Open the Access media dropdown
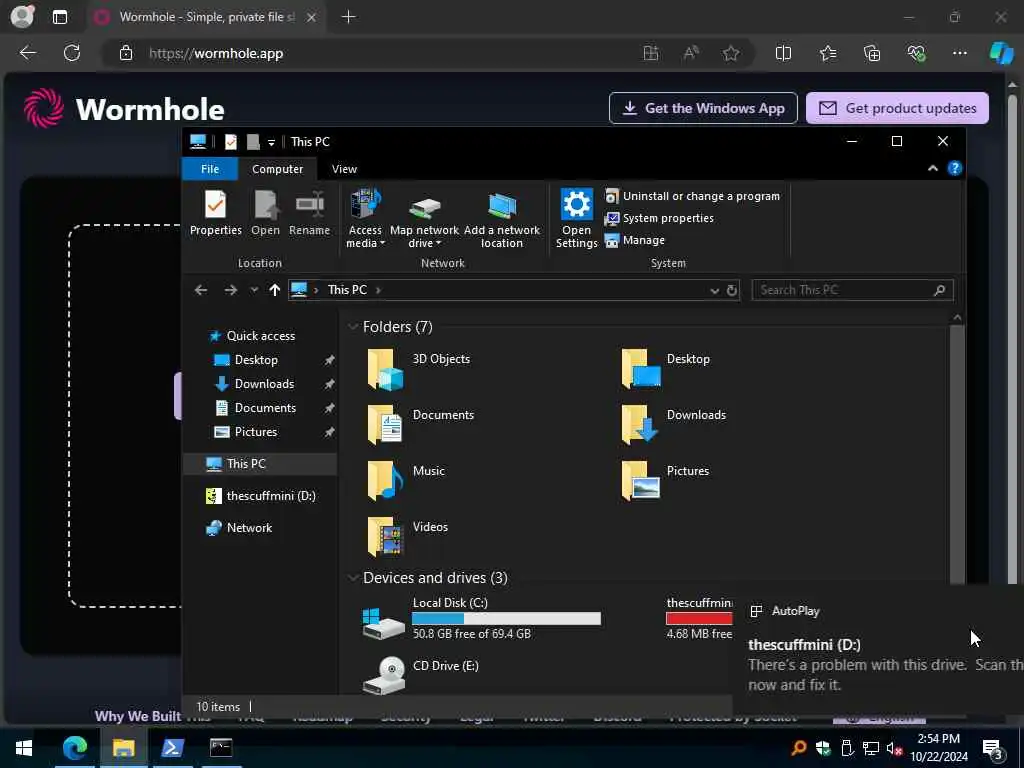The width and height of the screenshot is (1024, 768). coord(365,219)
